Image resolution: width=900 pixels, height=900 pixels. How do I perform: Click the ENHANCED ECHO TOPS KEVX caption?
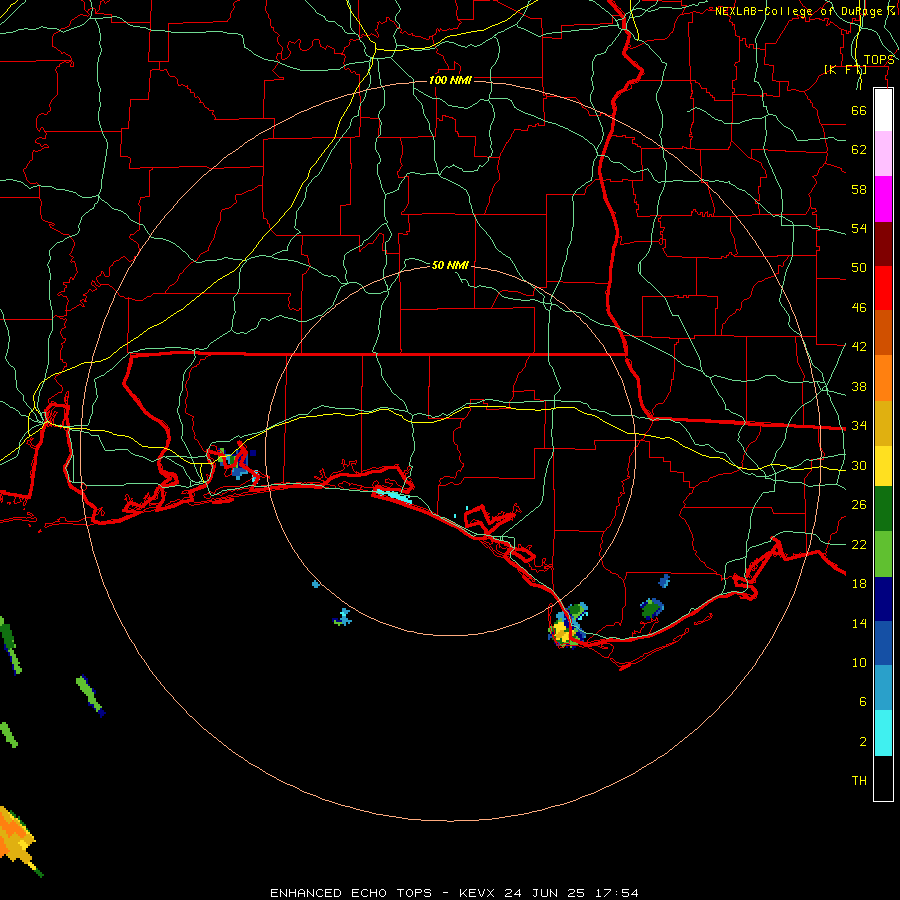[454, 893]
